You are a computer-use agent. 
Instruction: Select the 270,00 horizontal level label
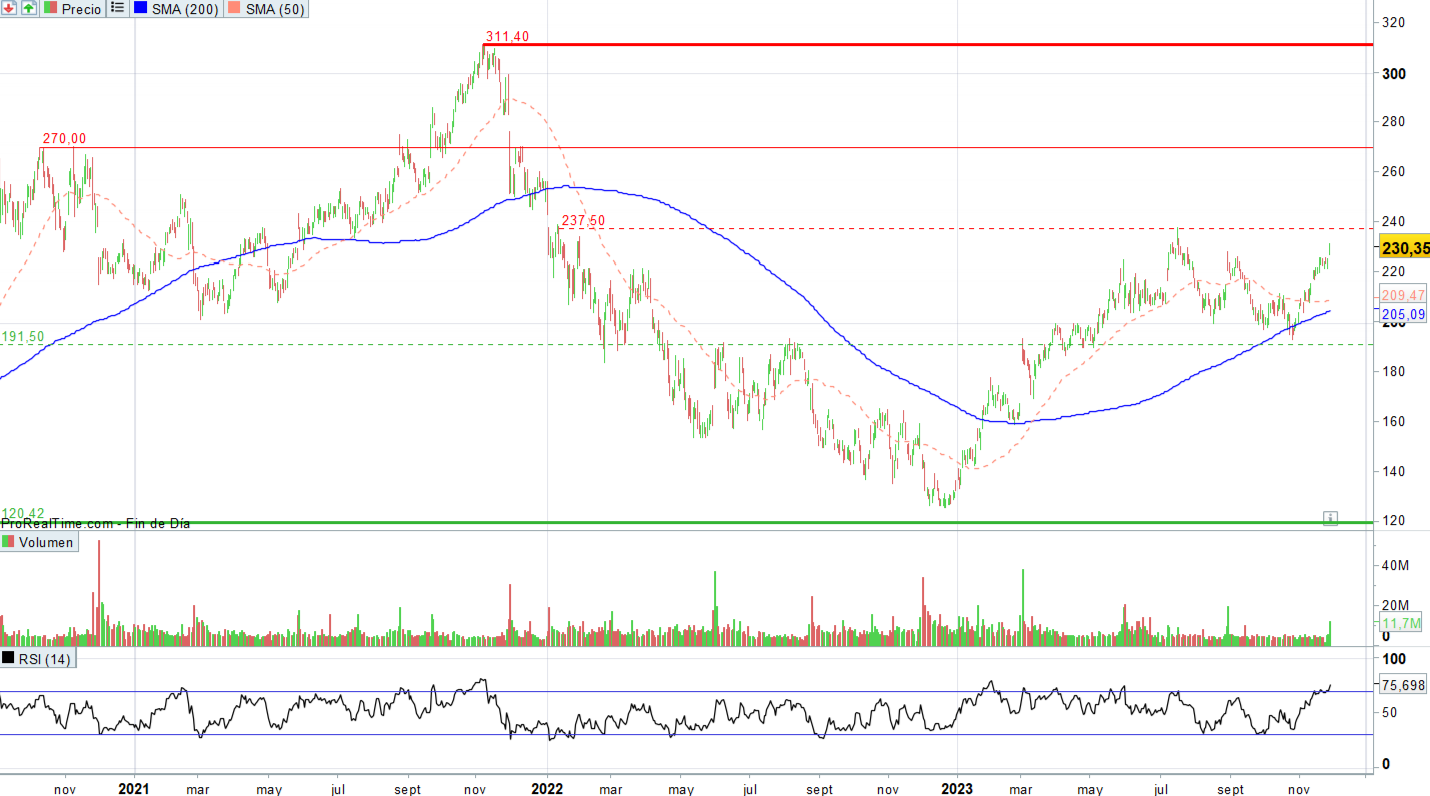(x=64, y=139)
